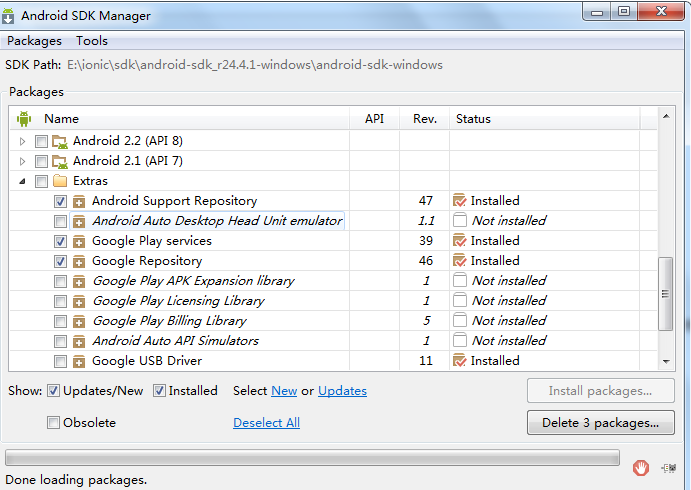Click the Android Support Repository package icon
Viewport: 691px width, 490px height.
pos(79,201)
